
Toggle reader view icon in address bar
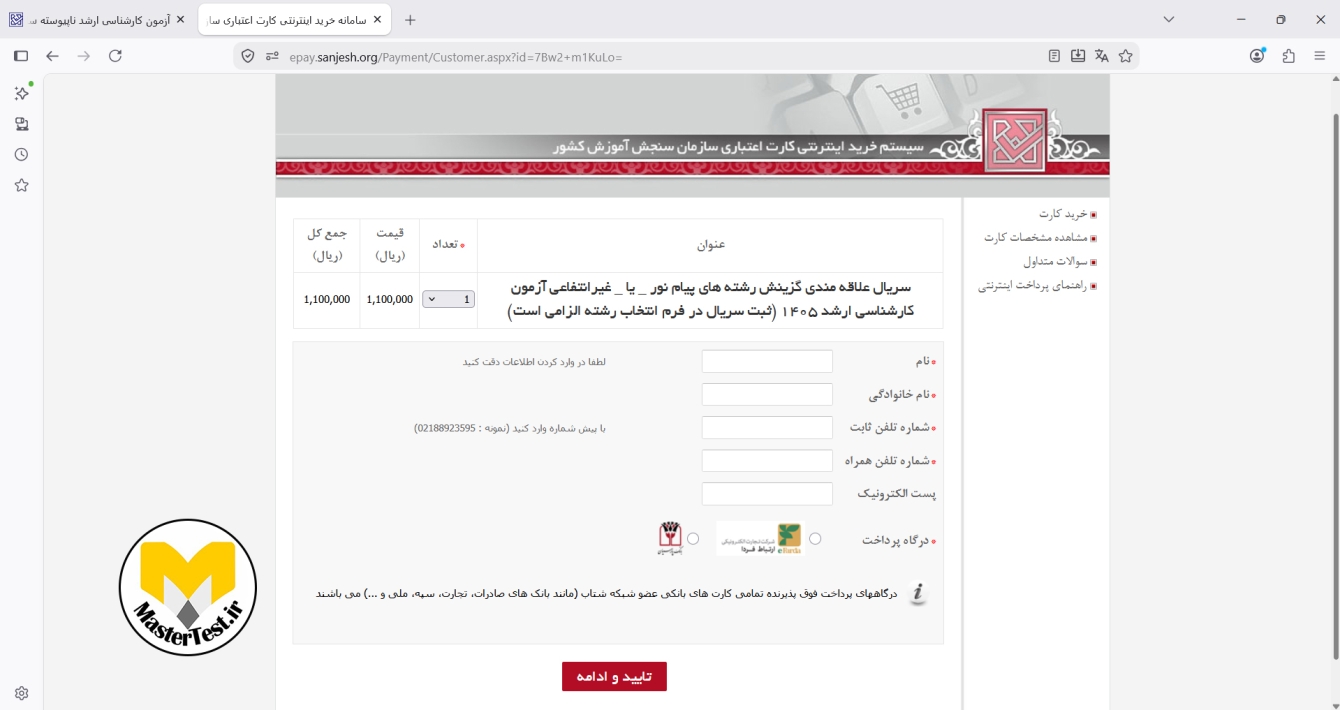click(x=1054, y=56)
